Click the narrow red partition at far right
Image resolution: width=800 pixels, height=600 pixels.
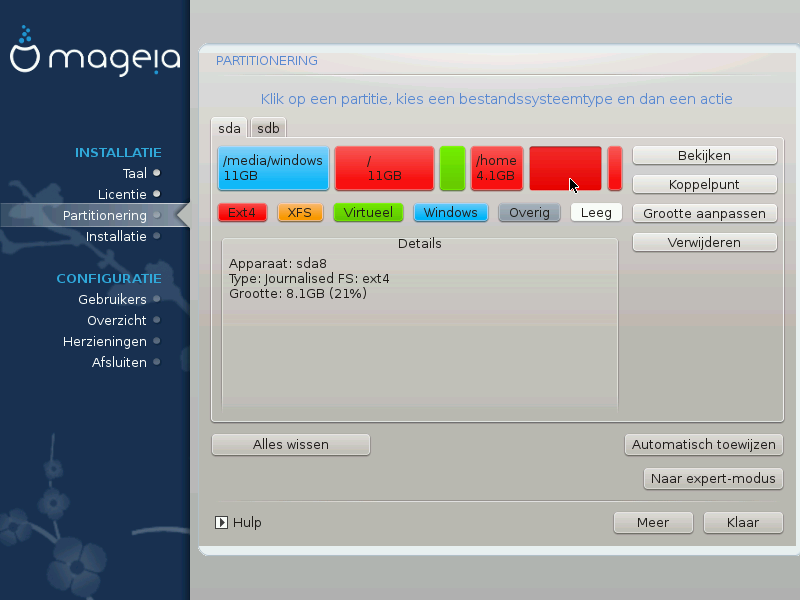(615, 168)
